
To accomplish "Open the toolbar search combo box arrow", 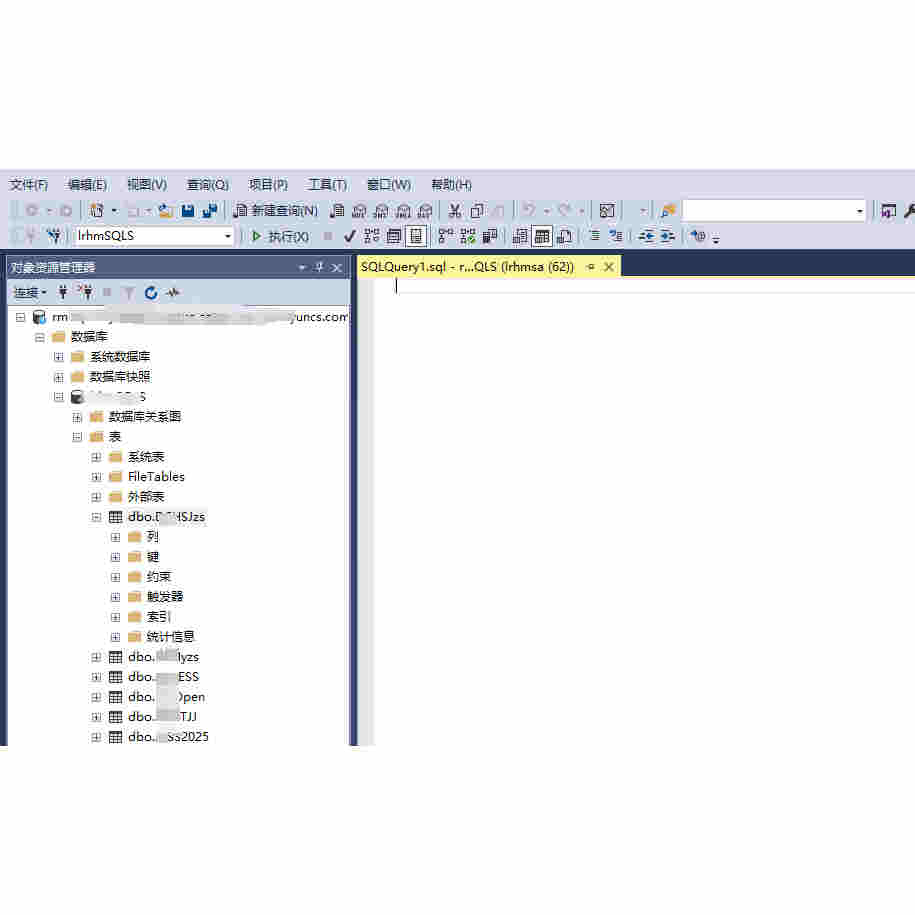I will coord(860,211).
